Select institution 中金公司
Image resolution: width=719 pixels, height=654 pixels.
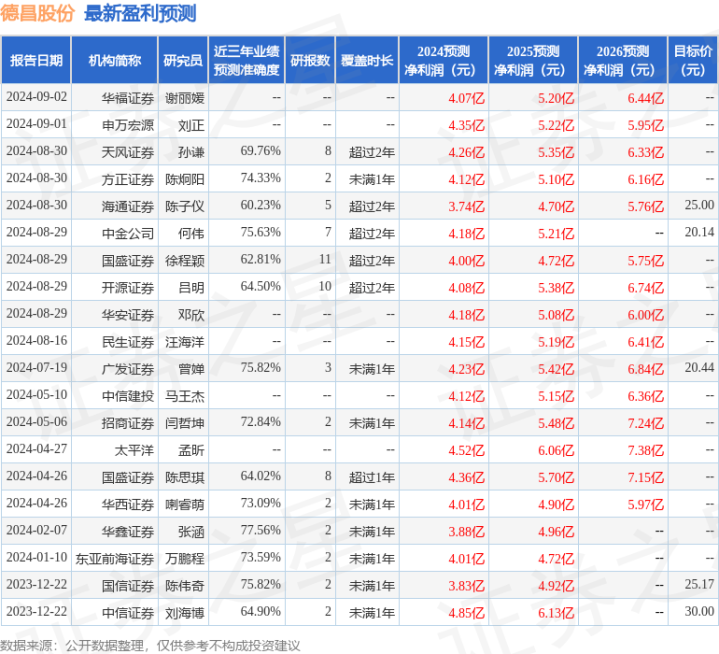point(128,233)
